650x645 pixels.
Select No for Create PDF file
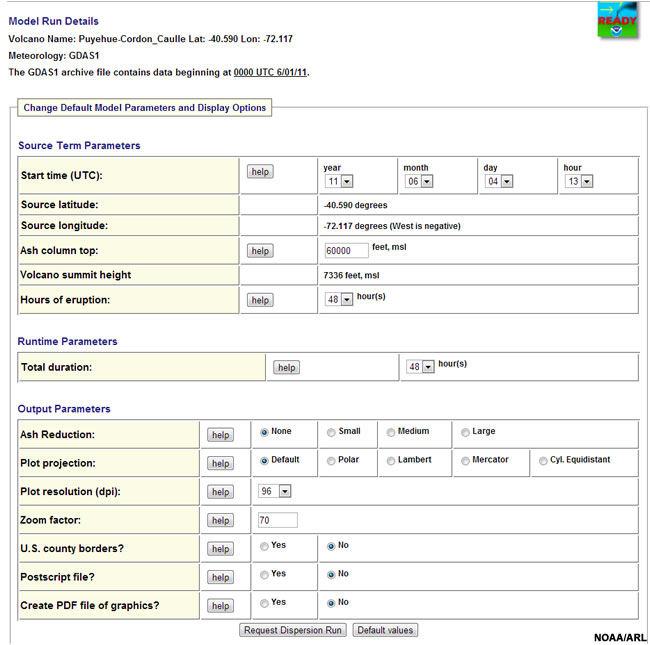coord(331,604)
